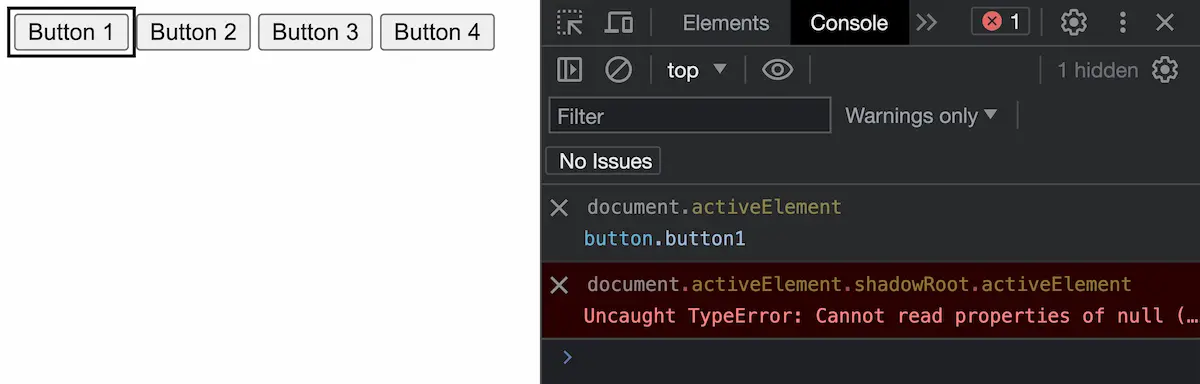Screen dimensions: 1200x384
Task: Toggle the device toolbar icon
Action: tap(619, 22)
